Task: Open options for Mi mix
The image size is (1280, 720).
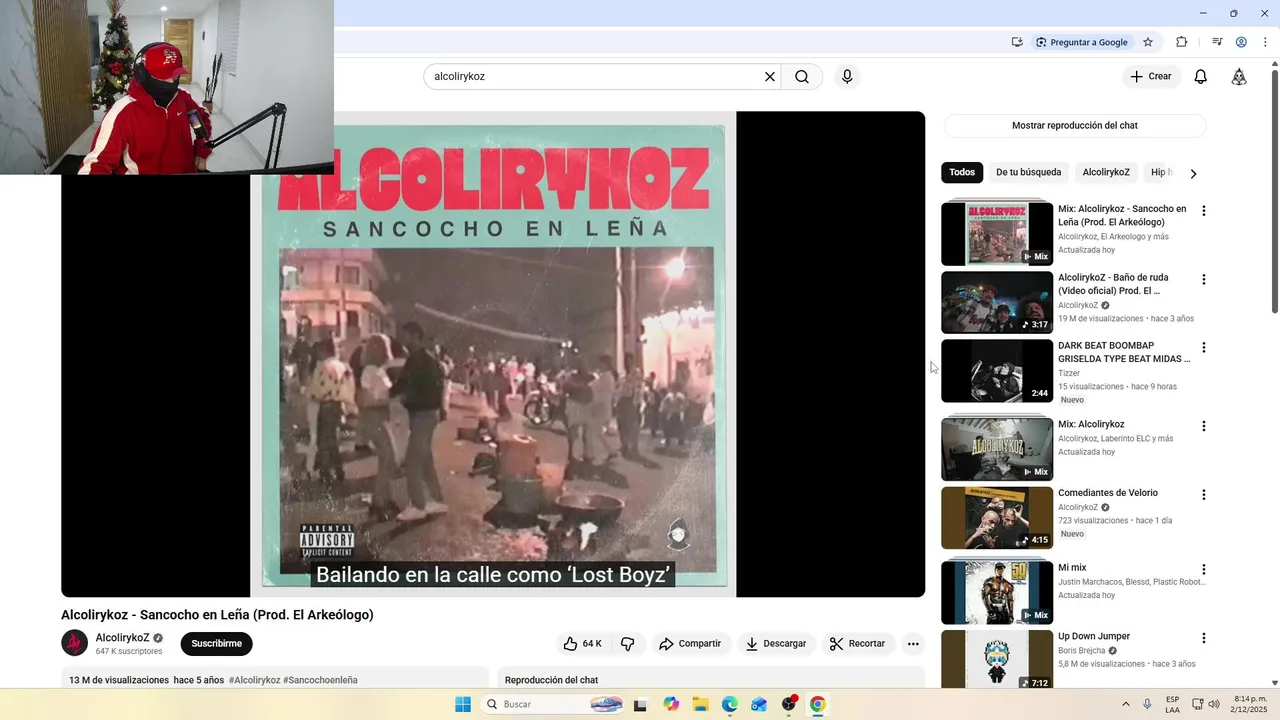Action: [1204, 570]
